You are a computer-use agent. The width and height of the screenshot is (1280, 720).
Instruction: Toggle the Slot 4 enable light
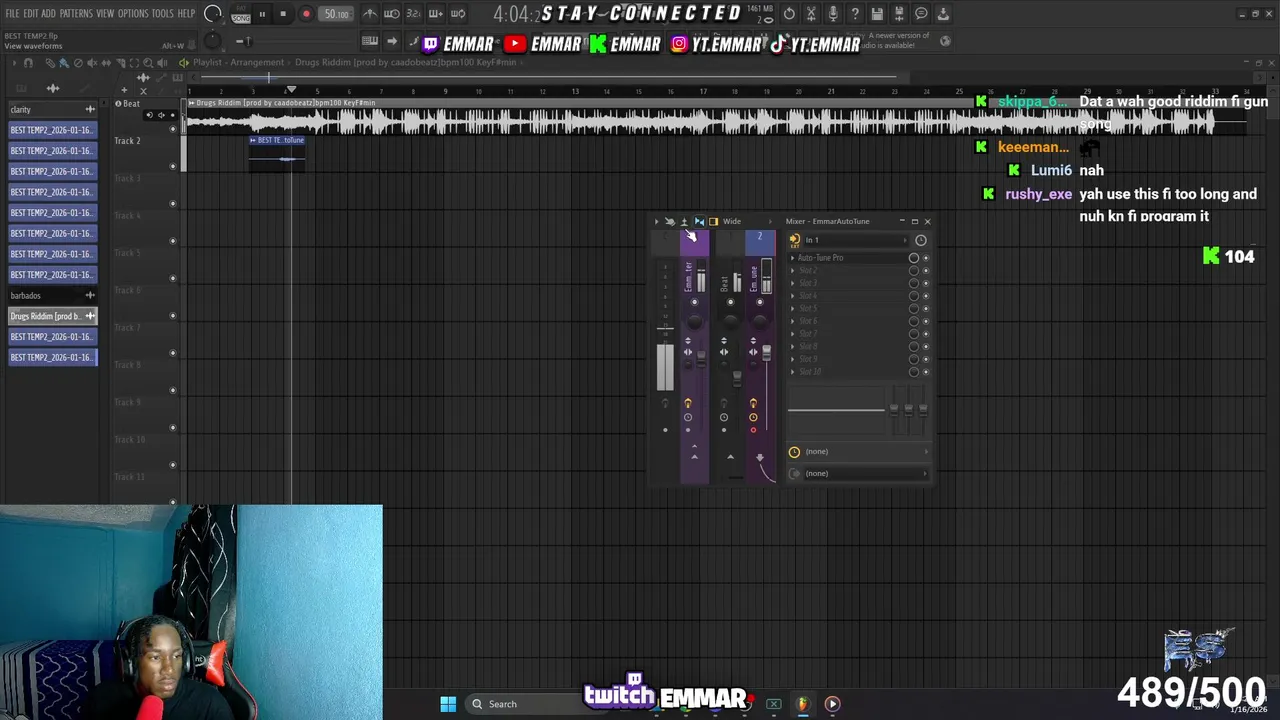pos(925,296)
